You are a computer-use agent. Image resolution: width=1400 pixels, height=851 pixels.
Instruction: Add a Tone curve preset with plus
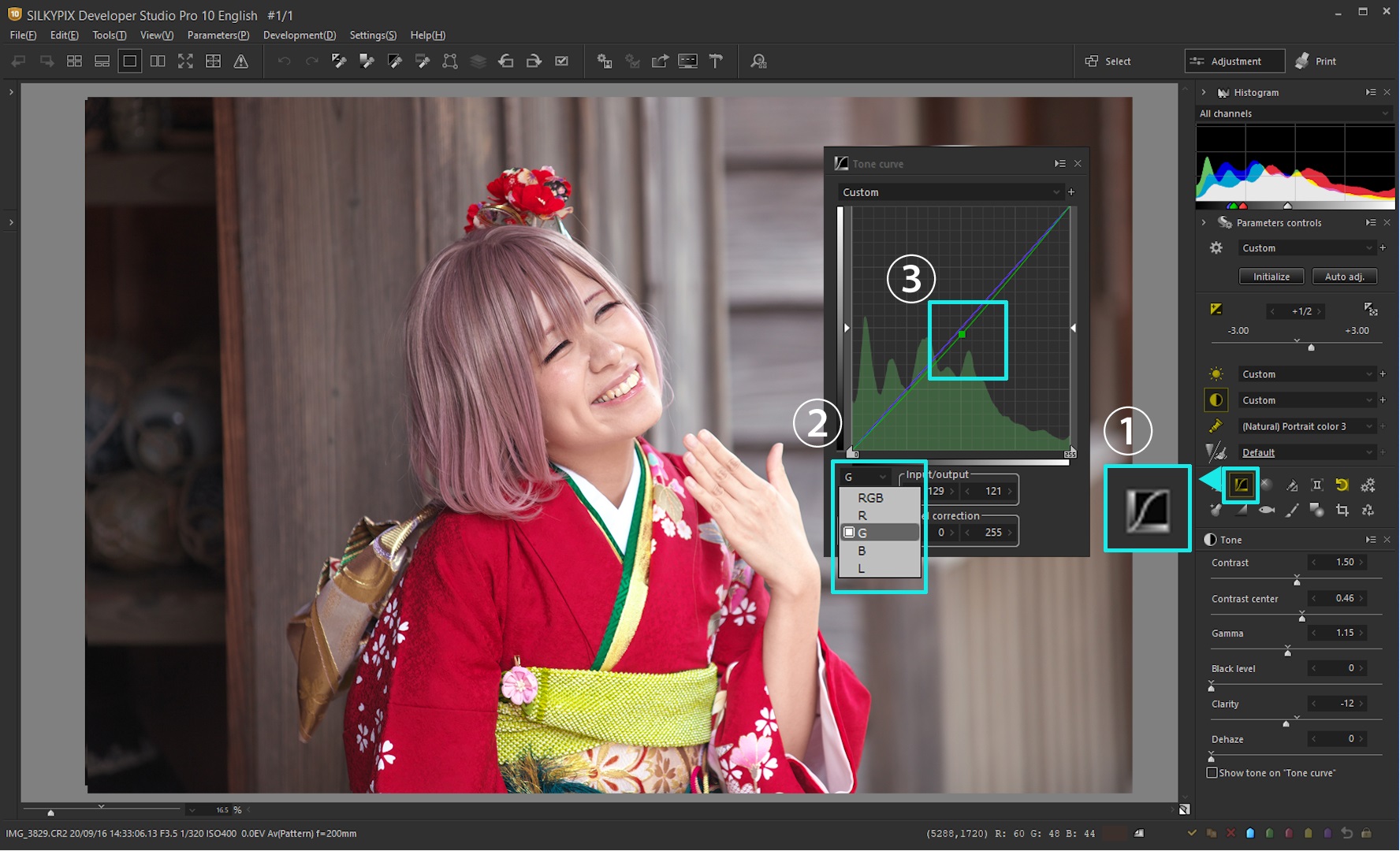tap(1071, 192)
